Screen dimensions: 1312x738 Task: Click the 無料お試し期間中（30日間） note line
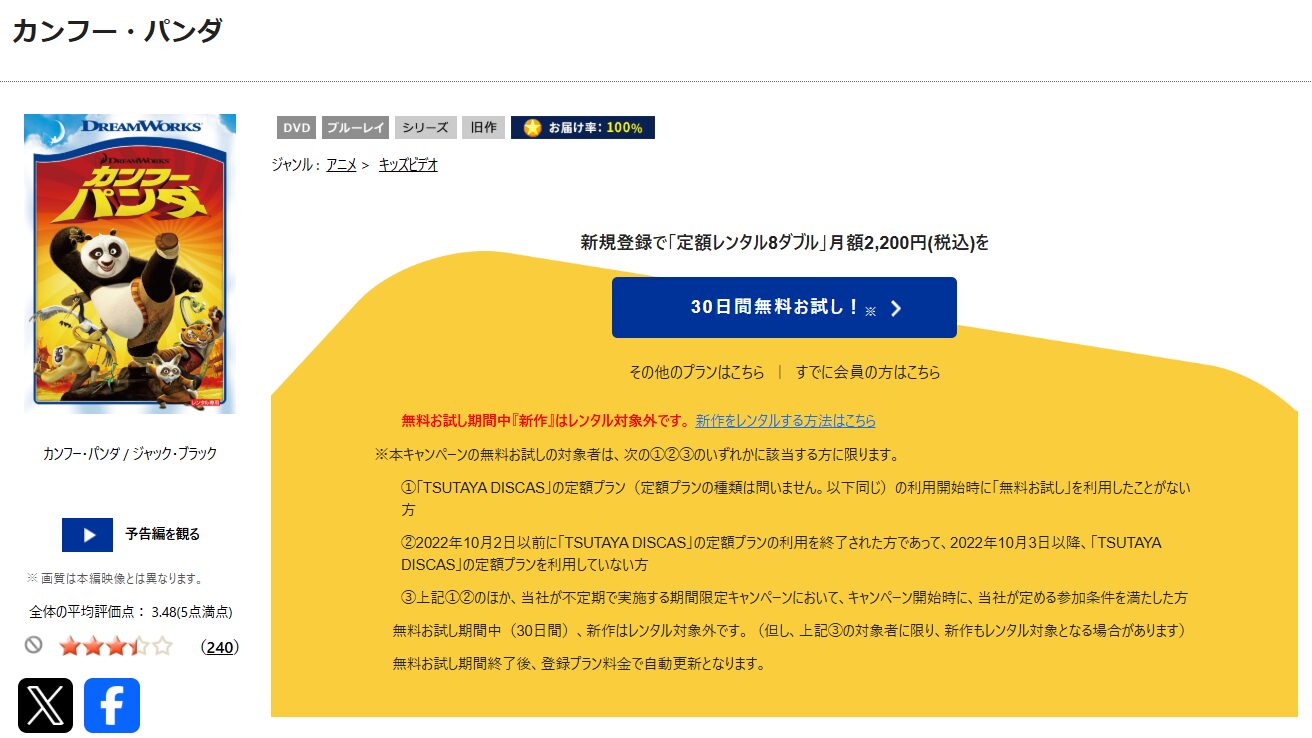click(x=790, y=631)
